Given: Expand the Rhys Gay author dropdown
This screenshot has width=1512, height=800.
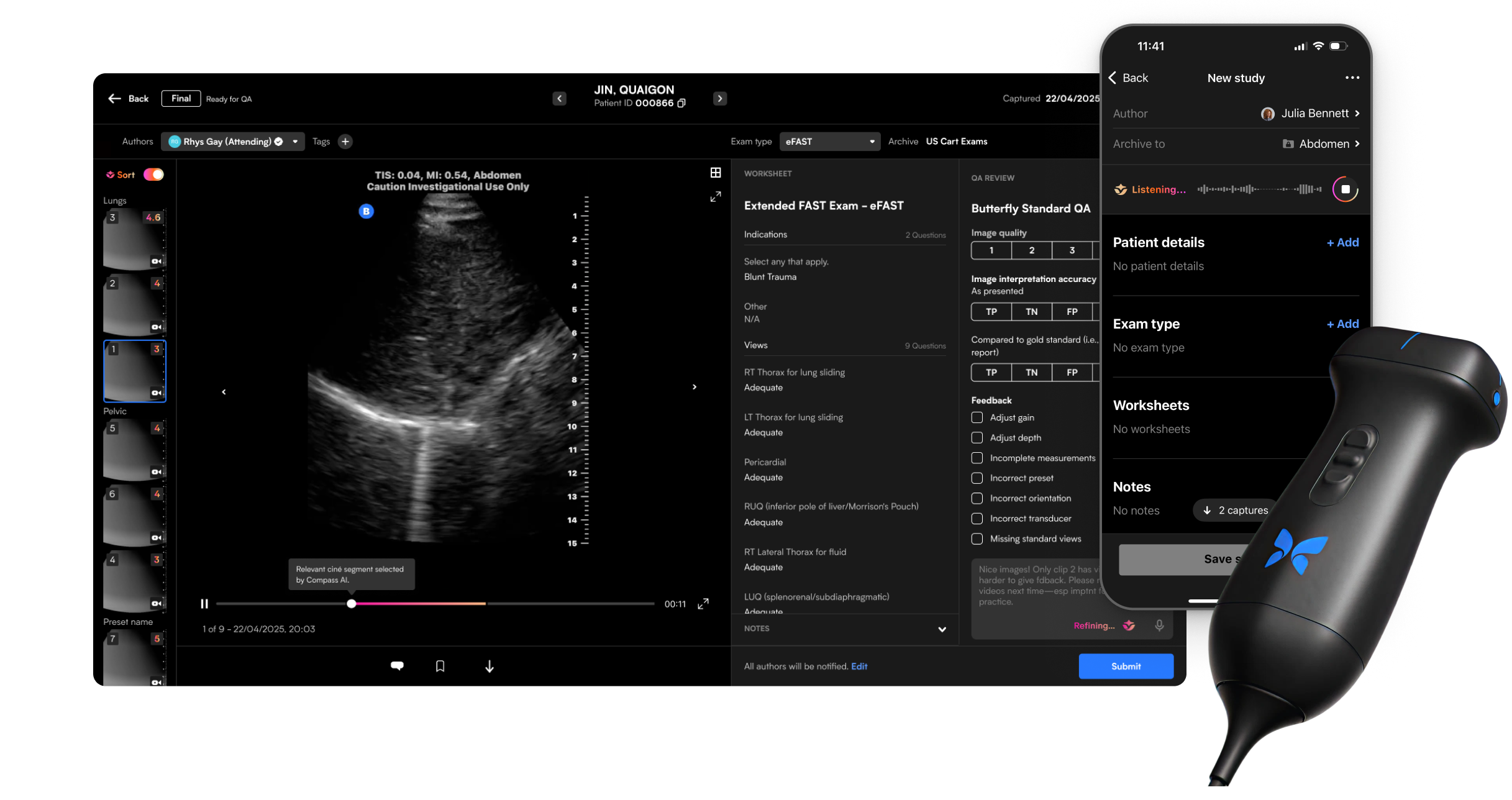Looking at the screenshot, I should click(295, 142).
